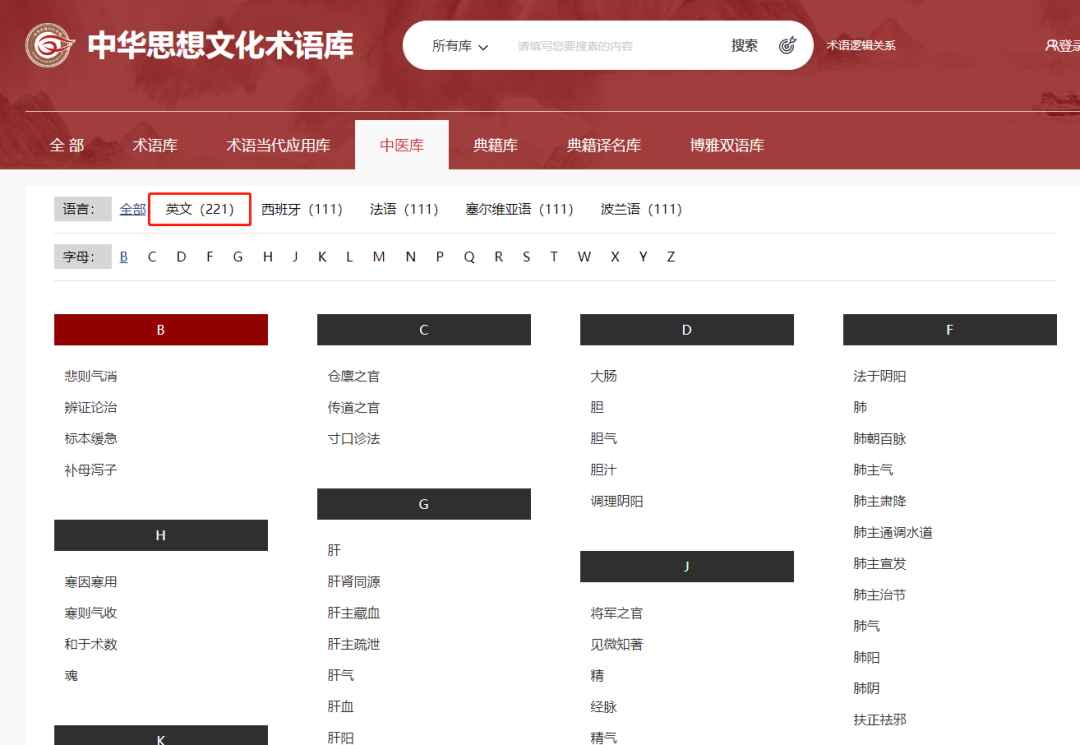The height and width of the screenshot is (745, 1080).
Task: Click the 搜索 search button
Action: 744,44
